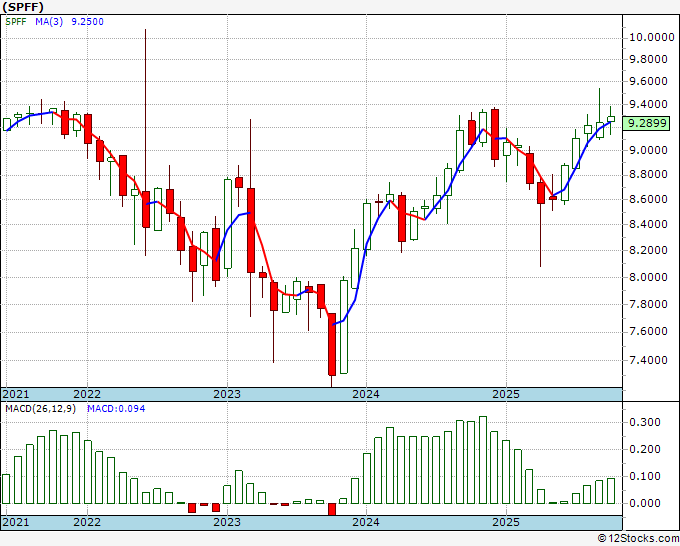Click the 0.100 MACD axis label
This screenshot has width=680, height=546.
pos(645,476)
